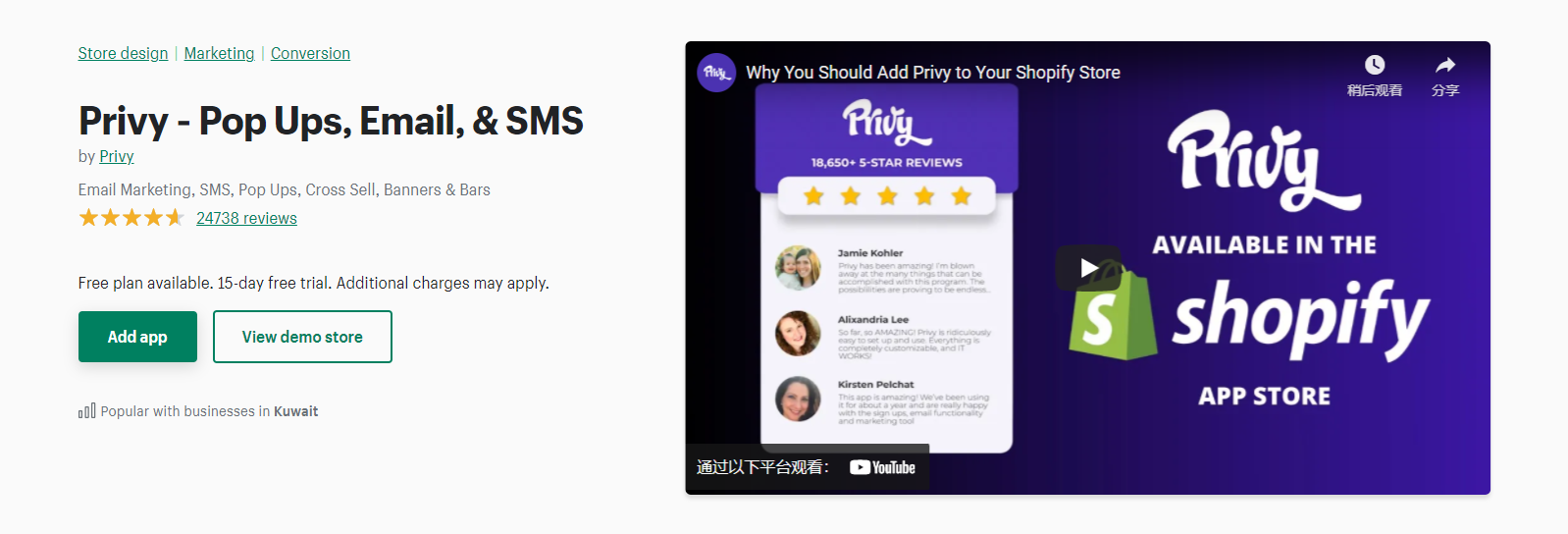
Task: Click Alixandria Lee's review avatar
Action: 798,334
